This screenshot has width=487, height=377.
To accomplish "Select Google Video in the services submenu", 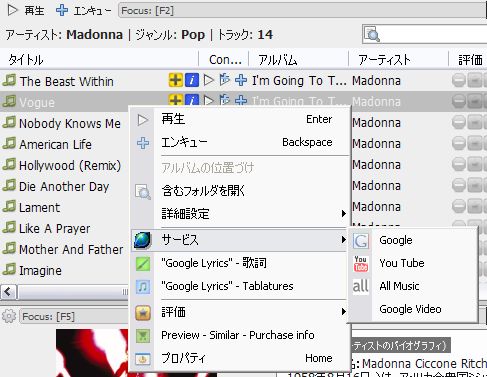I will [x=413, y=309].
